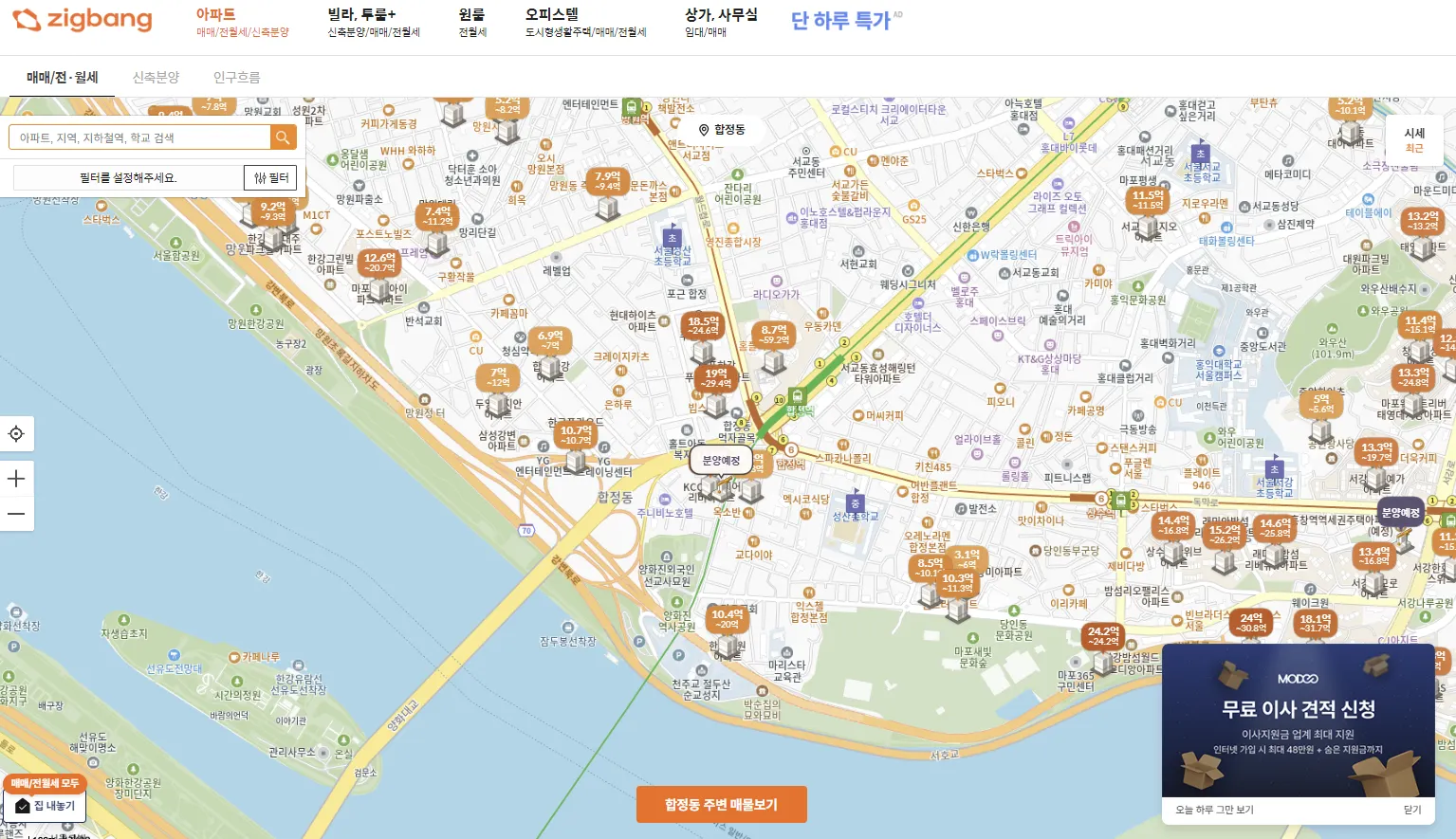
Task: Select the 10.7억~10.7억 apartment marker
Action: click(x=576, y=434)
